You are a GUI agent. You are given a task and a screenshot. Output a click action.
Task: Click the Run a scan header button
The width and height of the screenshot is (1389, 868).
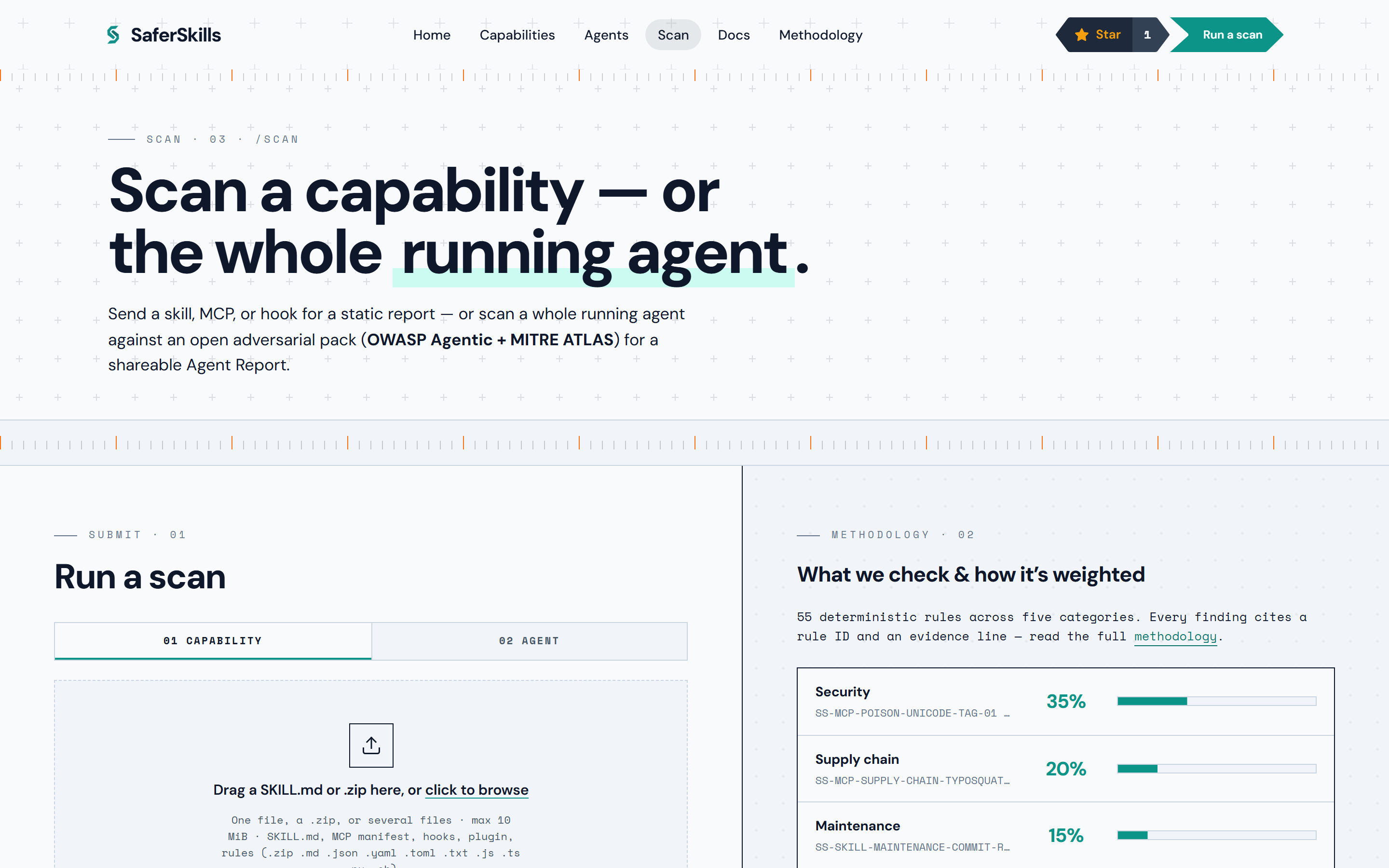pos(1228,34)
